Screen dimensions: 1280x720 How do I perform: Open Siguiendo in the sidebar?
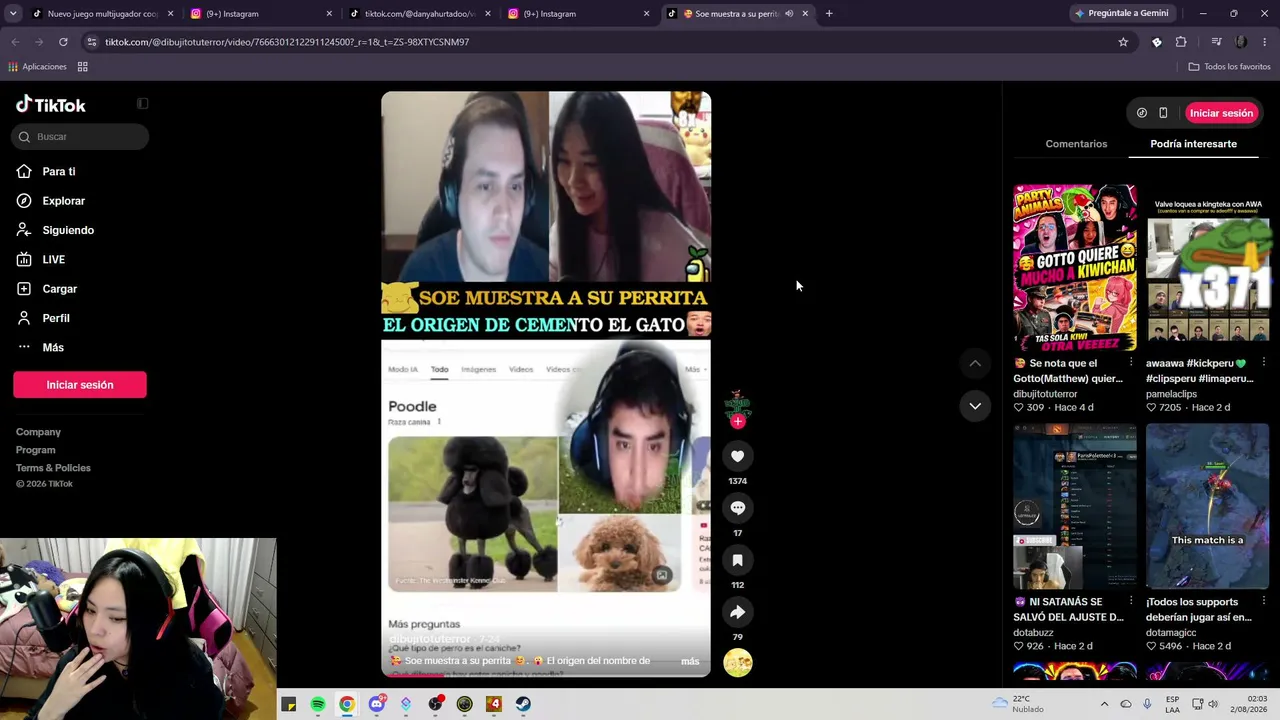click(68, 230)
